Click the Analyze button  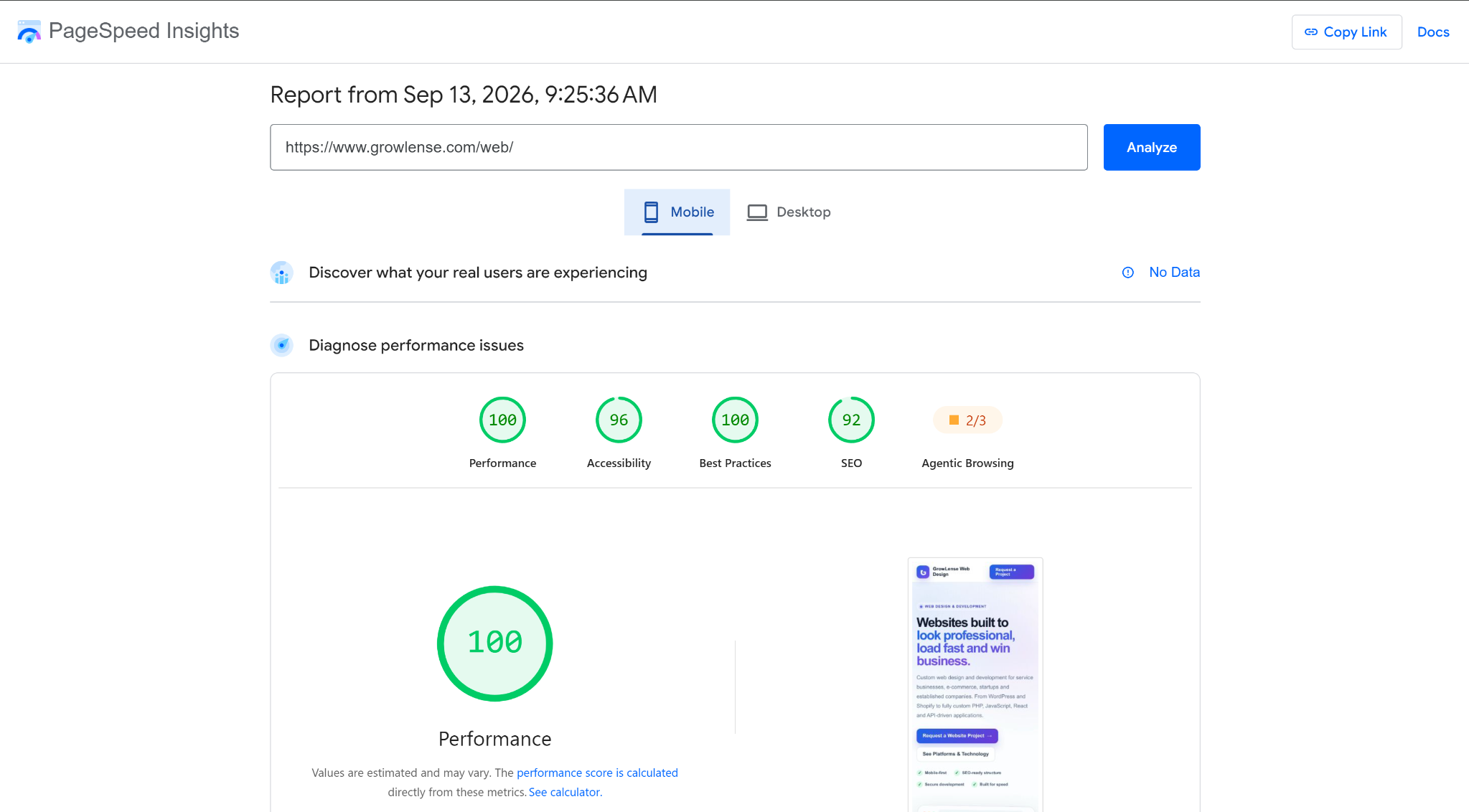1151,147
